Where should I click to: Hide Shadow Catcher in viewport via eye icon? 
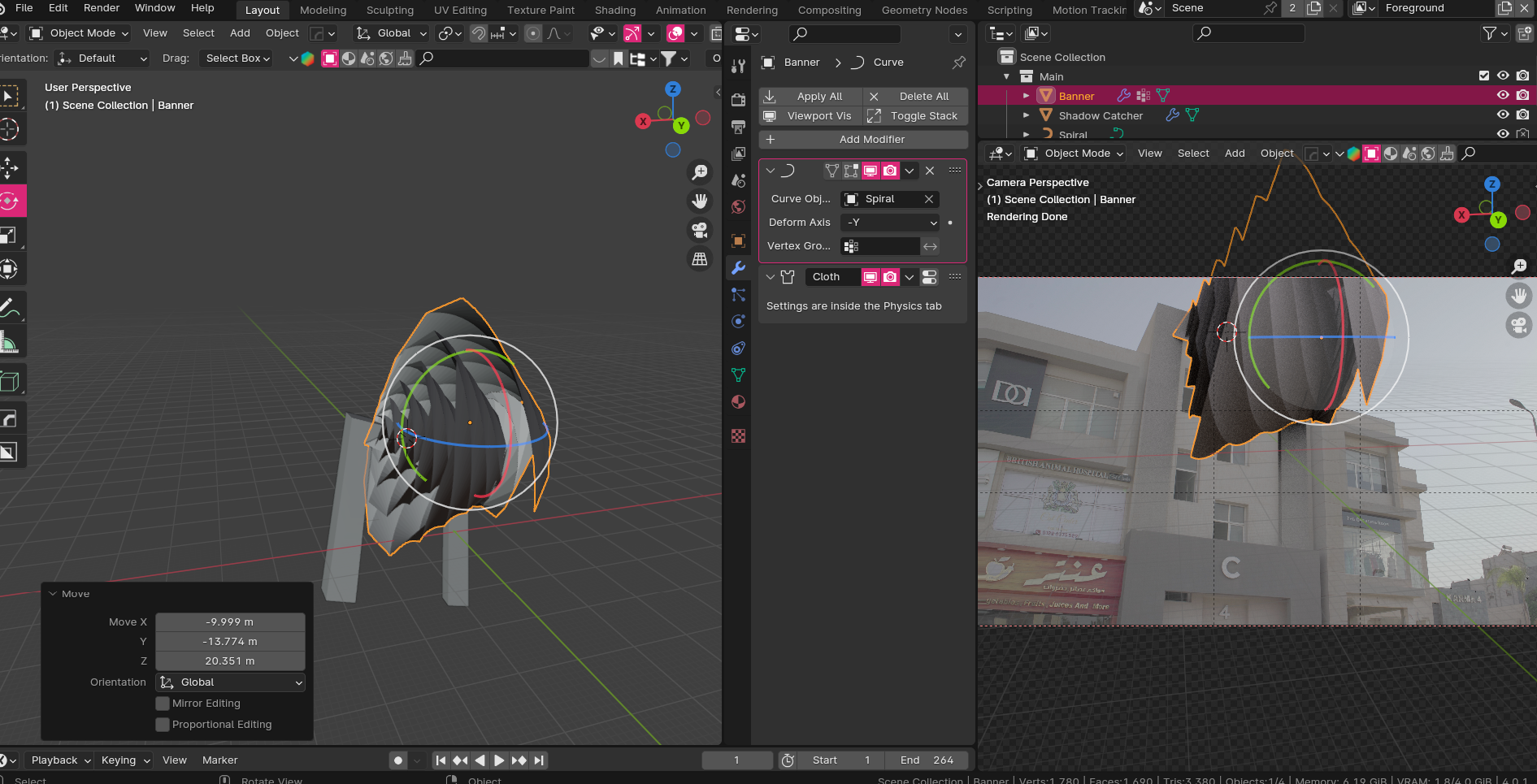[1503, 115]
